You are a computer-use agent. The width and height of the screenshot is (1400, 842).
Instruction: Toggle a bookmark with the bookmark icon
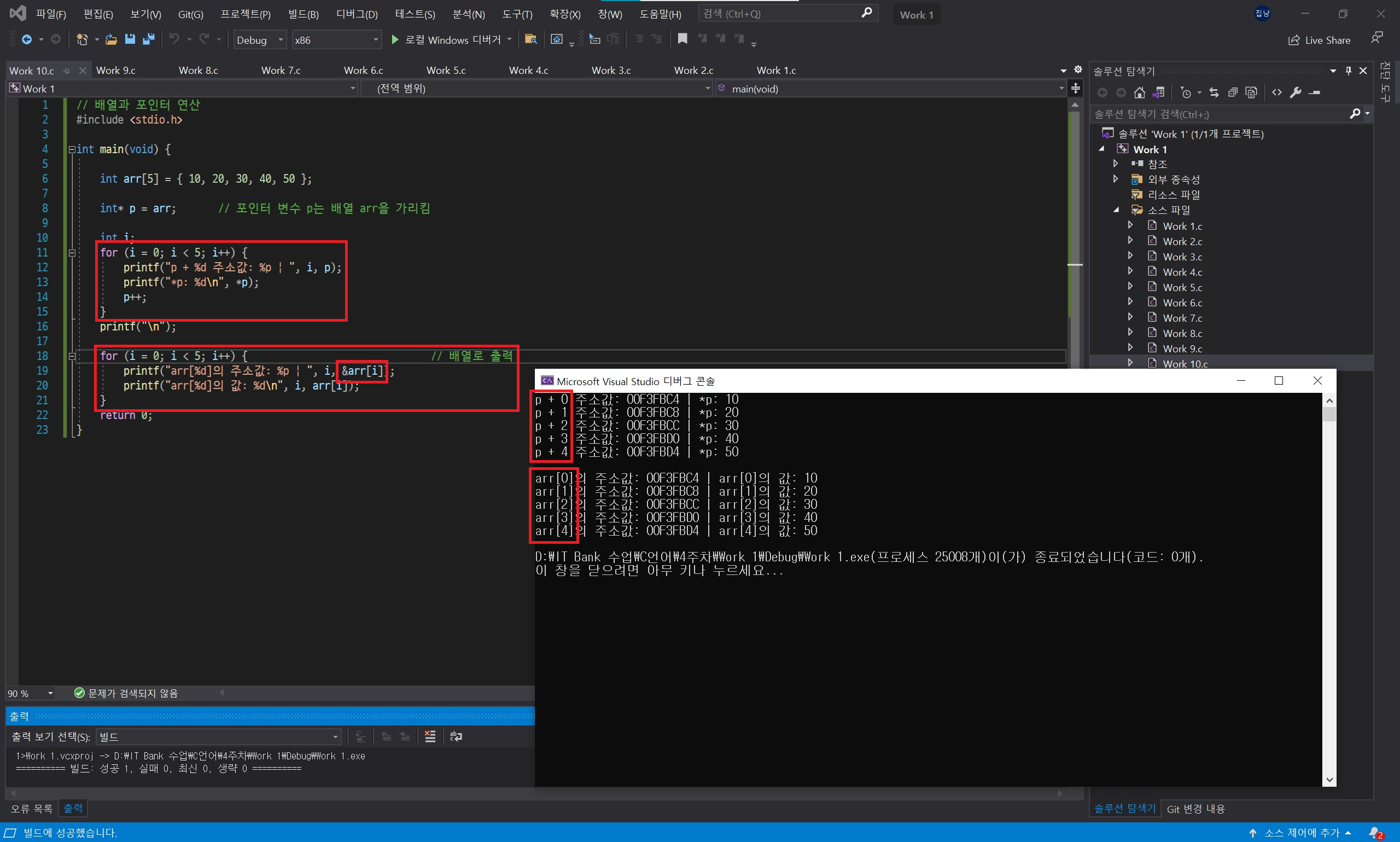682,39
